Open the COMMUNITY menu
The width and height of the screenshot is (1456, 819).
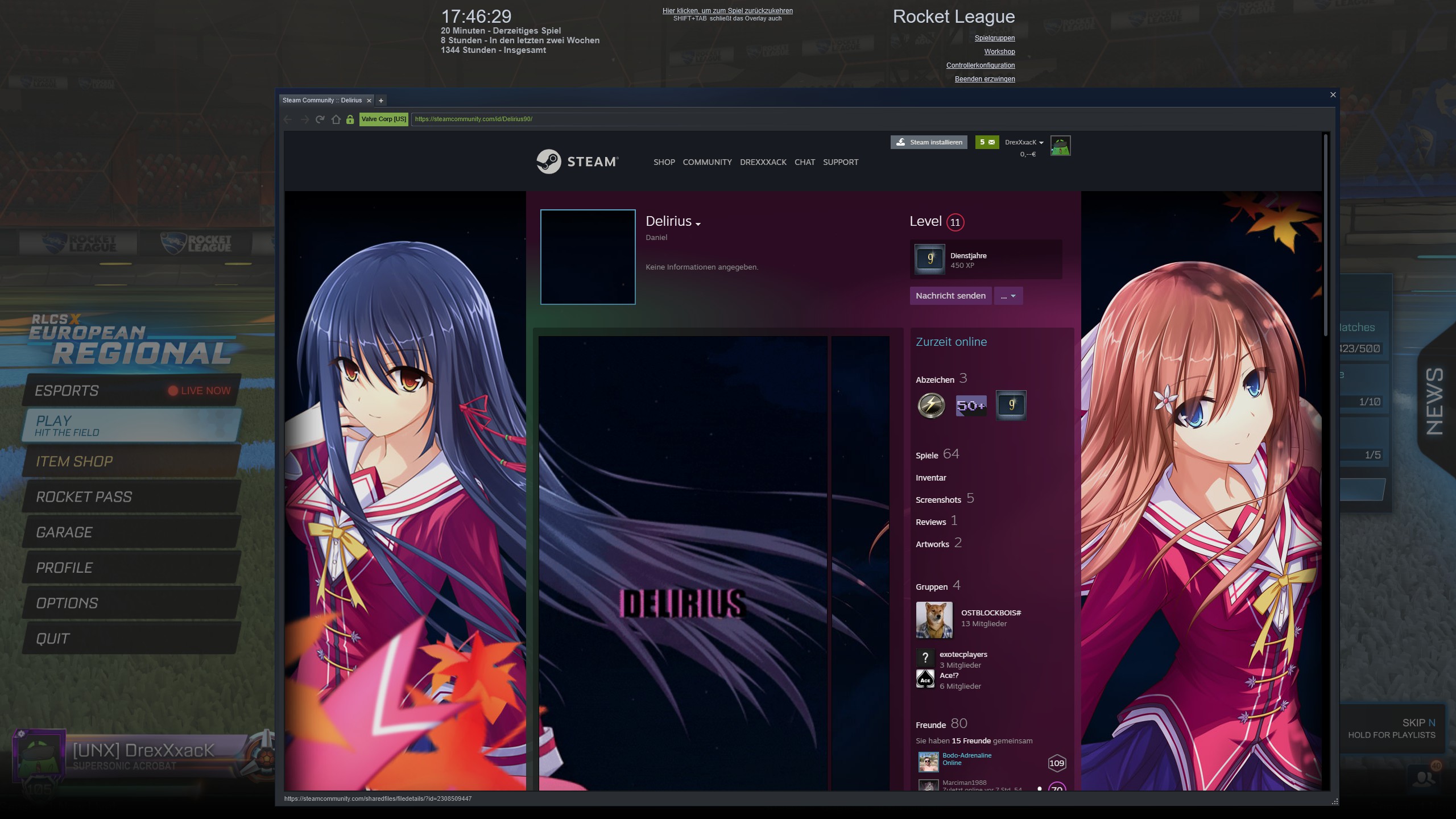pyautogui.click(x=707, y=162)
